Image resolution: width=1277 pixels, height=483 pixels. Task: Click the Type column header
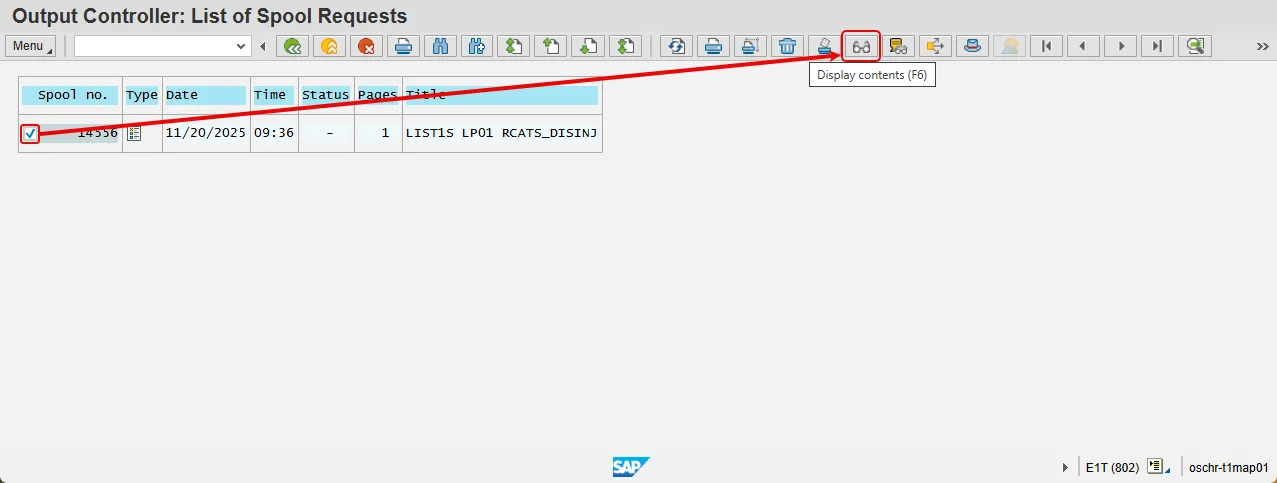[142, 95]
